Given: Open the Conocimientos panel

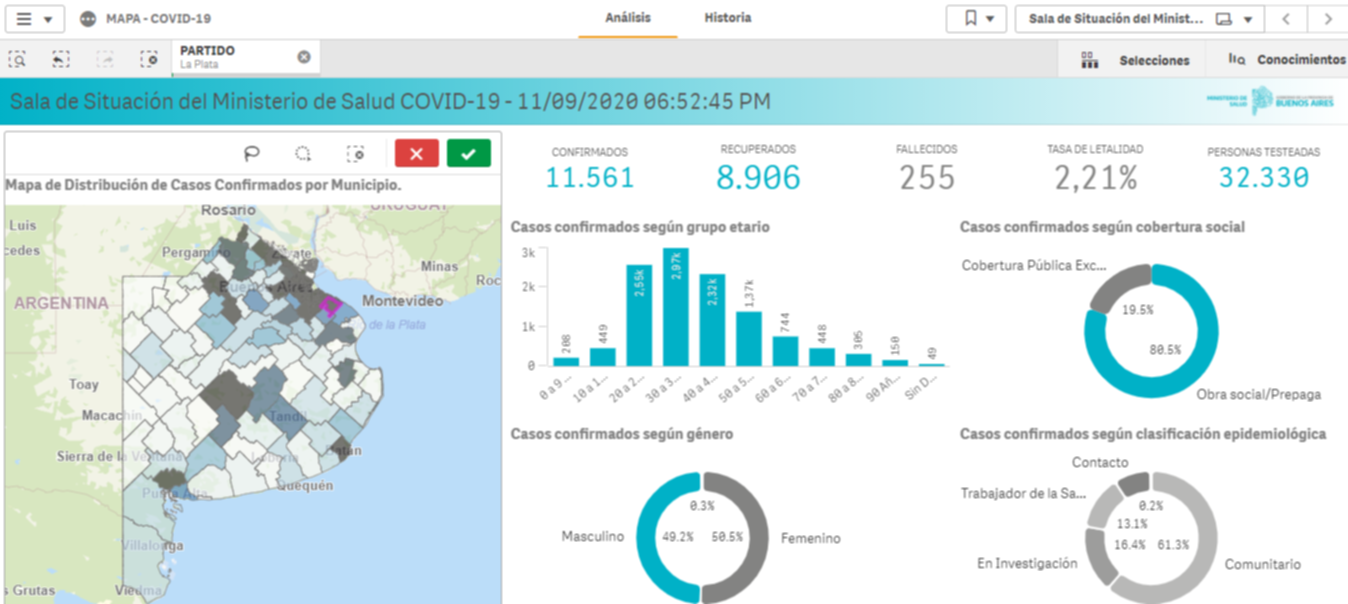Looking at the screenshot, I should coord(1286,60).
